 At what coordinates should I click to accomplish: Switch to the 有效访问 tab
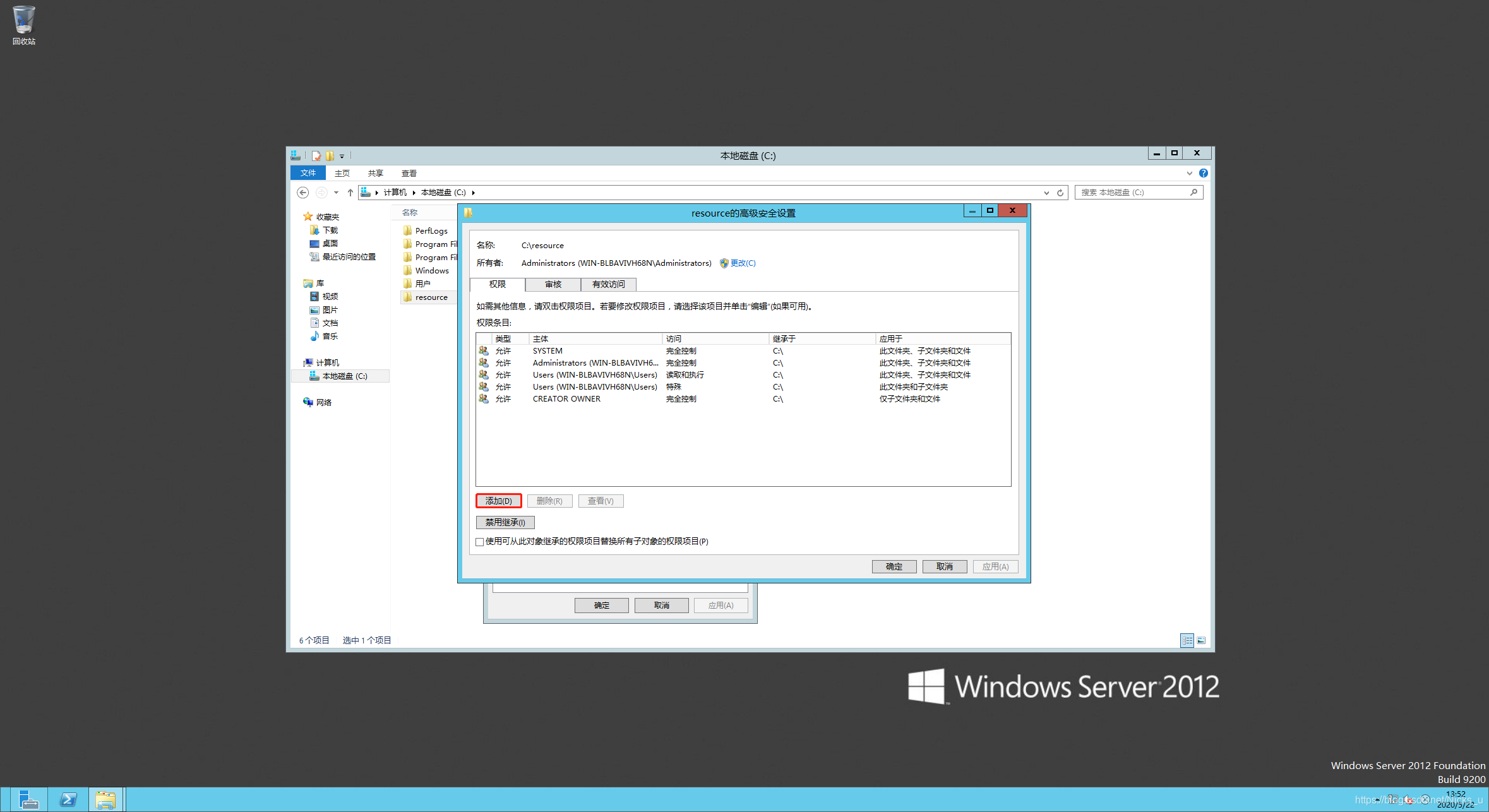click(x=608, y=285)
